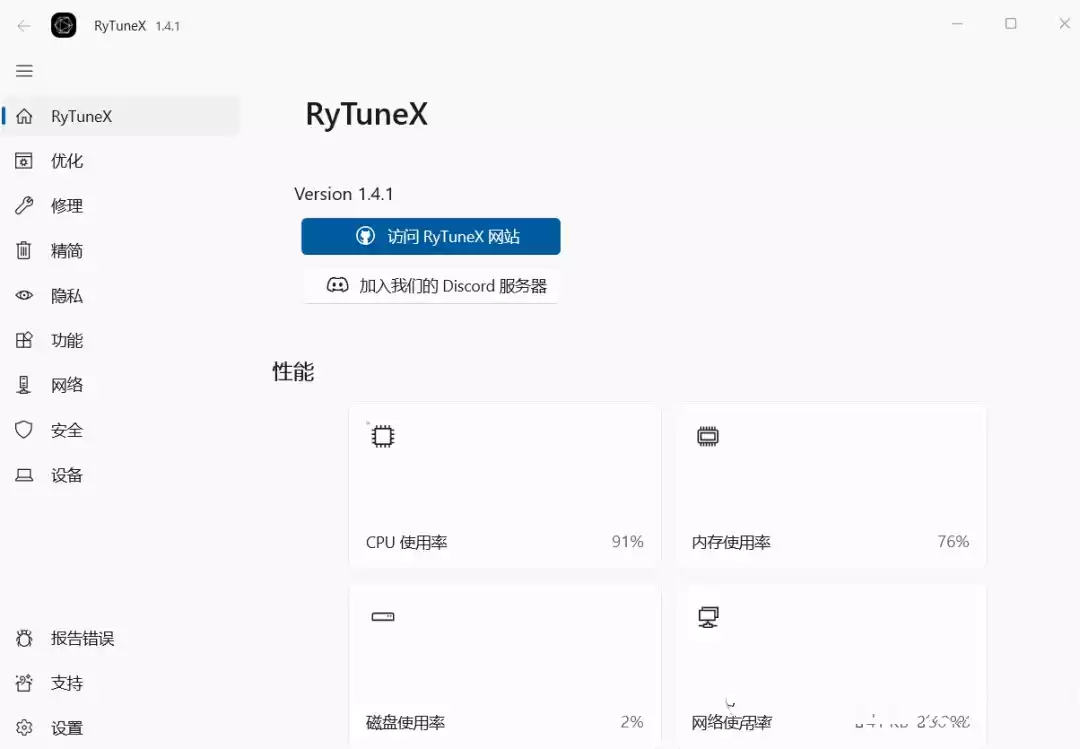Open 设置 via the gear icon

tap(22, 727)
